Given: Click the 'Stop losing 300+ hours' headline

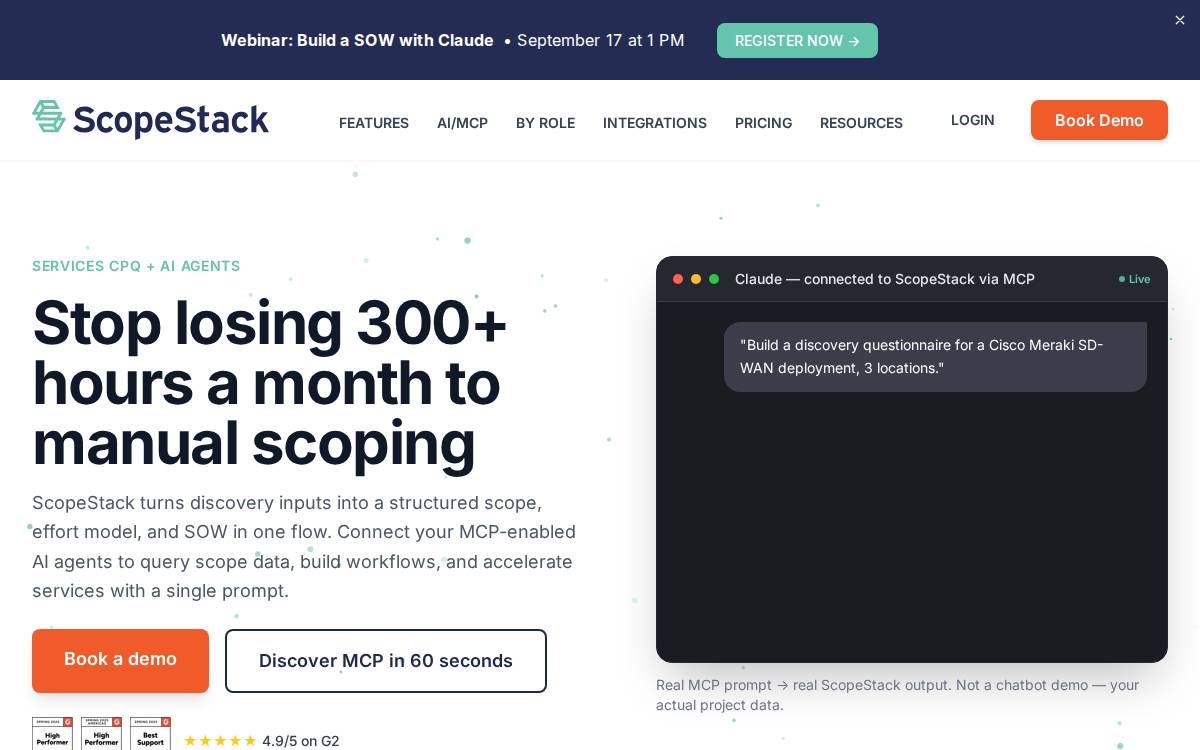Looking at the screenshot, I should (x=270, y=383).
